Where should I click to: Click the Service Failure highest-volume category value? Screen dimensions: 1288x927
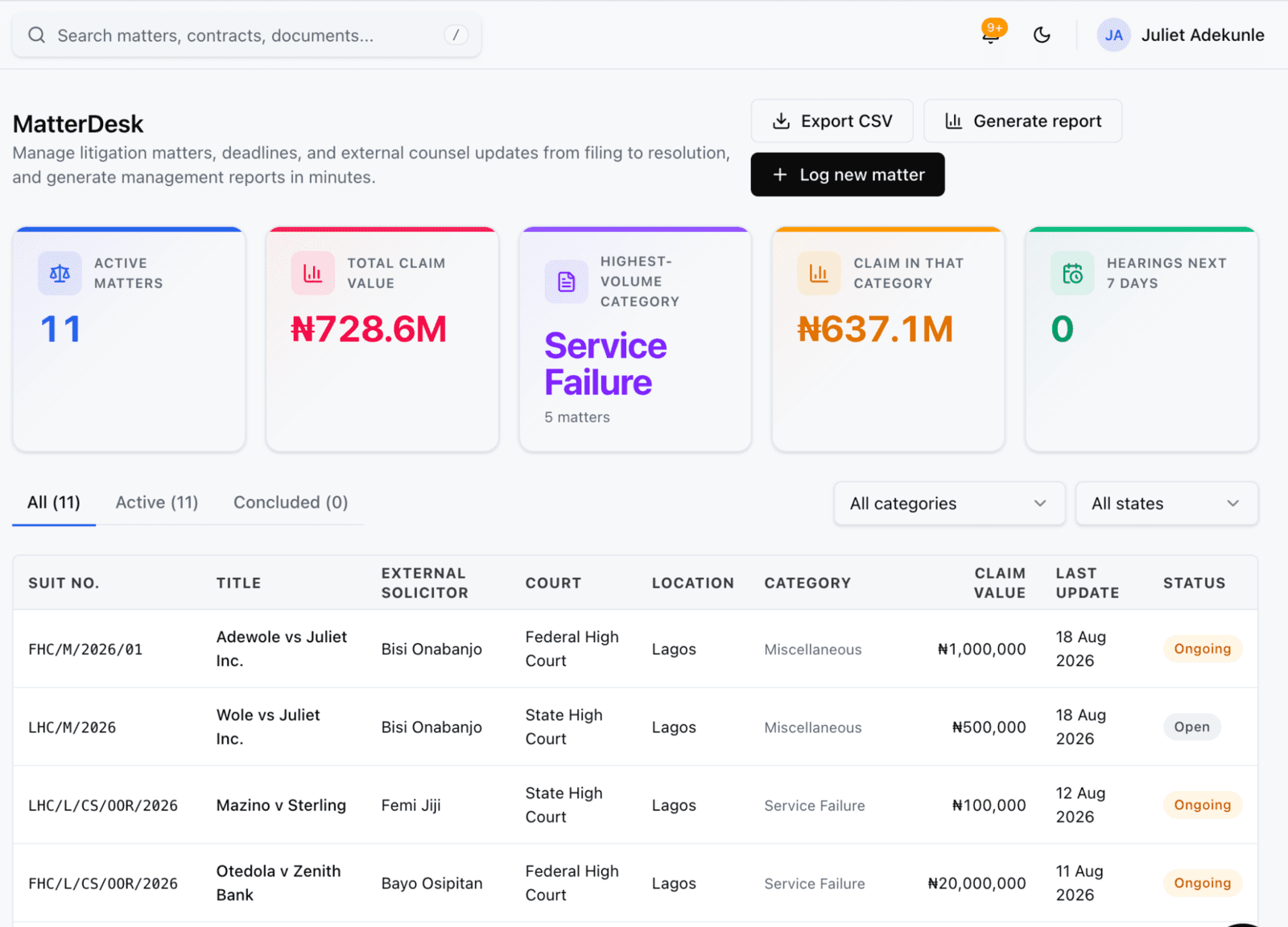(x=605, y=364)
